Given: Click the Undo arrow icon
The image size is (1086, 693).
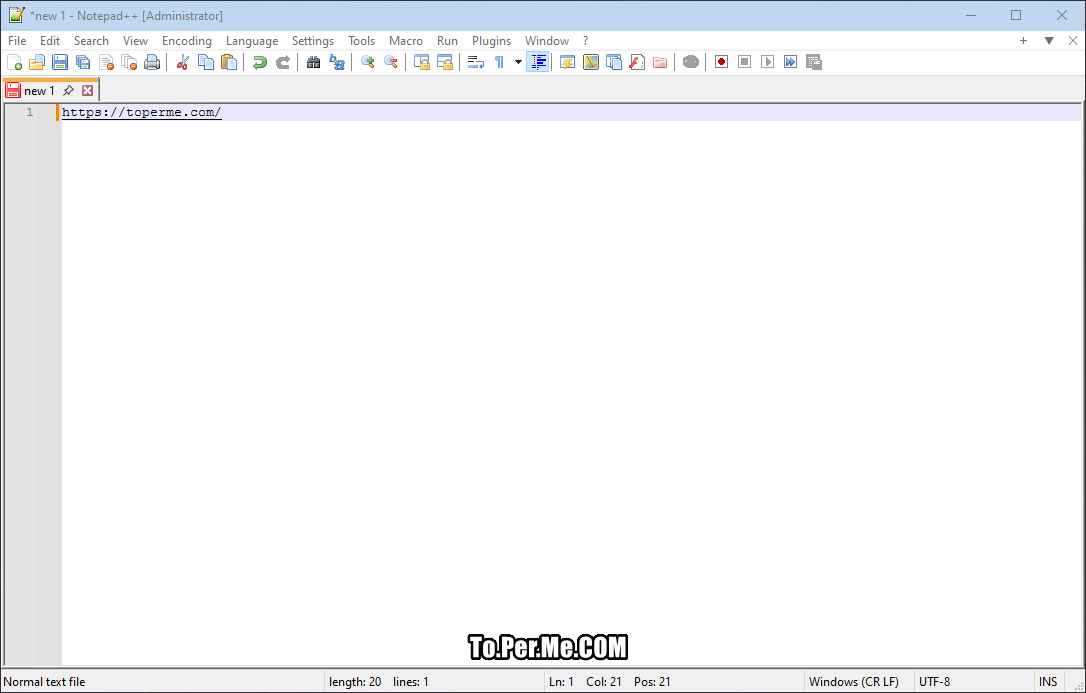Looking at the screenshot, I should coord(260,62).
